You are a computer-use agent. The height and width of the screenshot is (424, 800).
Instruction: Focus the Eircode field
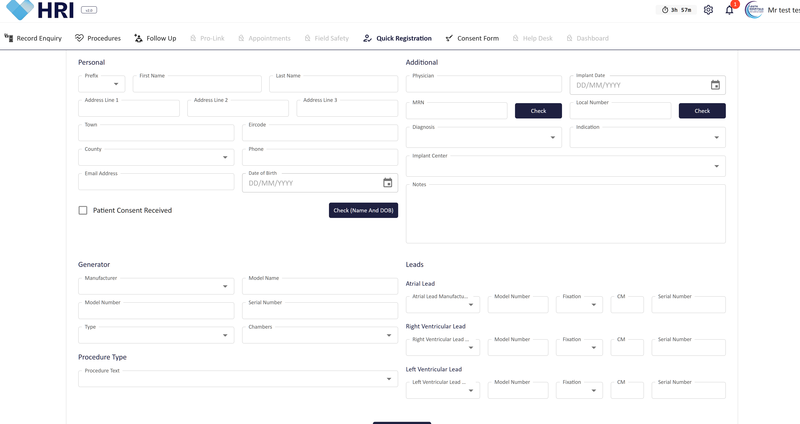point(320,133)
